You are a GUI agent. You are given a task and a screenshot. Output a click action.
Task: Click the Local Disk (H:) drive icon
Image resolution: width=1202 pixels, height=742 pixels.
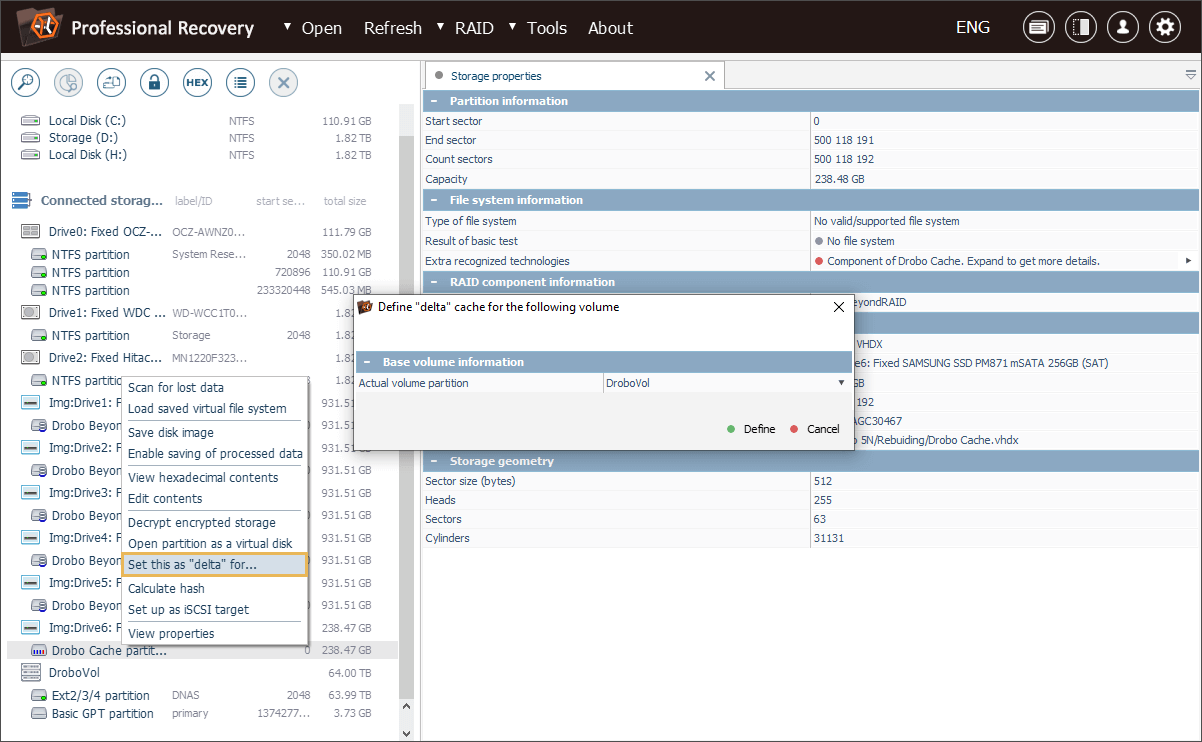pyautogui.click(x=30, y=155)
